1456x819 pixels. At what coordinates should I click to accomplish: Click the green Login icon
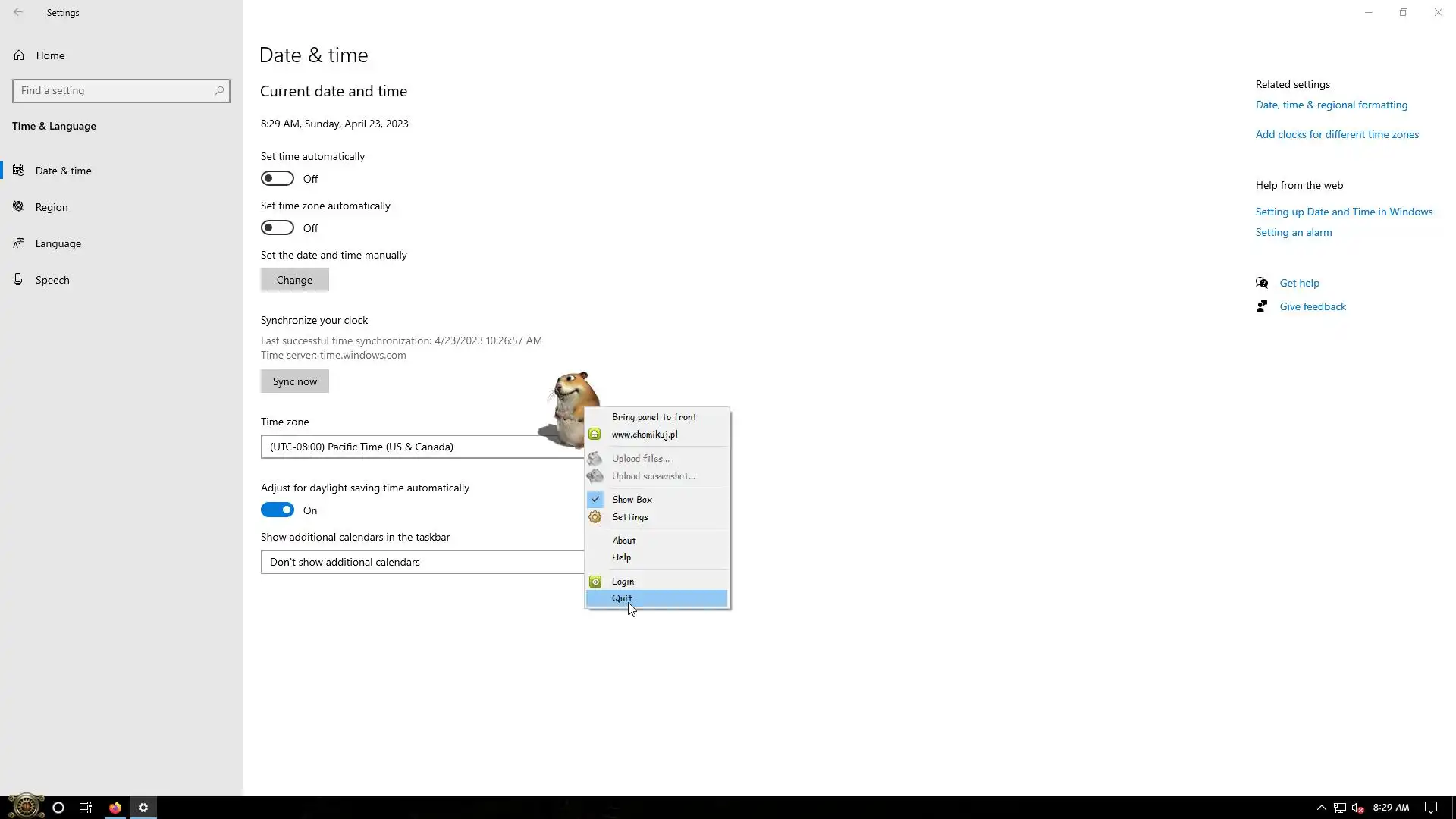(595, 582)
